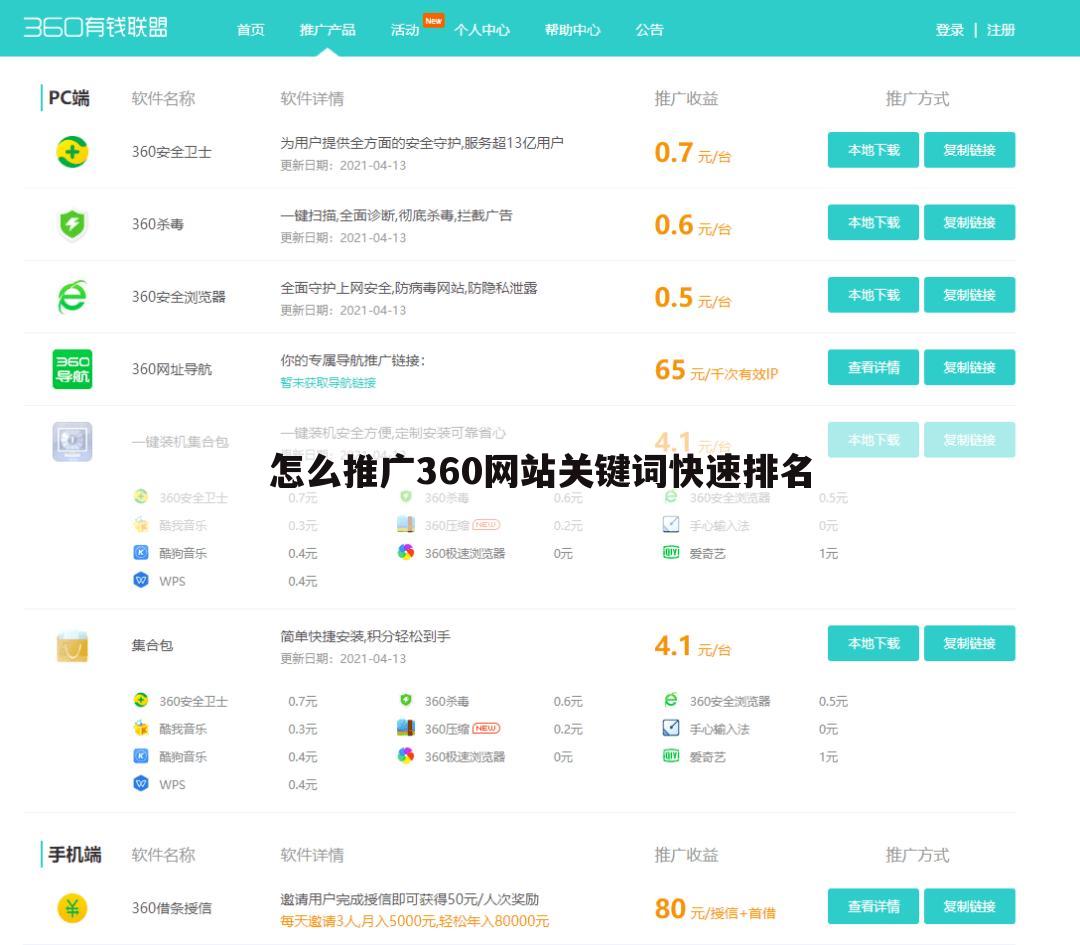
Task: Click the 集合包 shopping bag icon
Action: [72, 646]
